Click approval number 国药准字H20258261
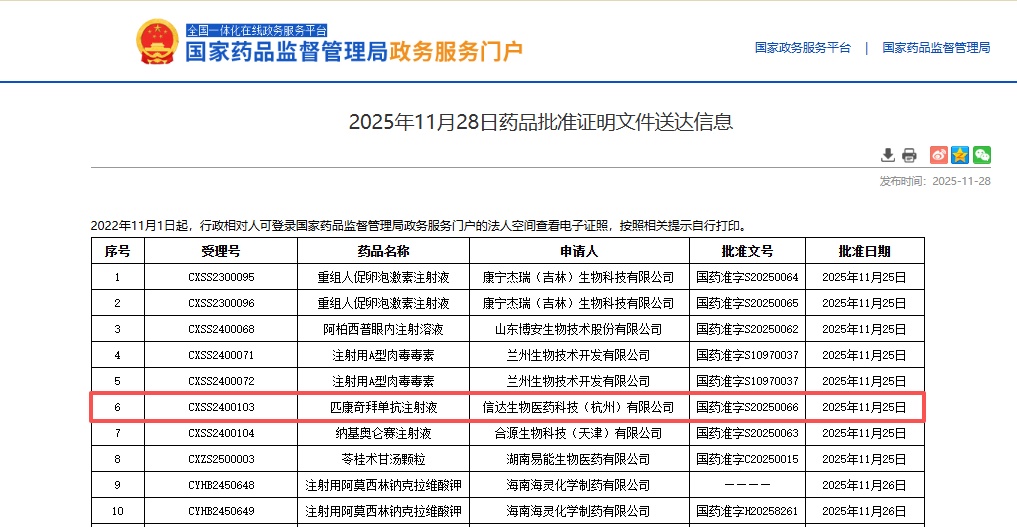This screenshot has width=1017, height=527. coord(747,511)
